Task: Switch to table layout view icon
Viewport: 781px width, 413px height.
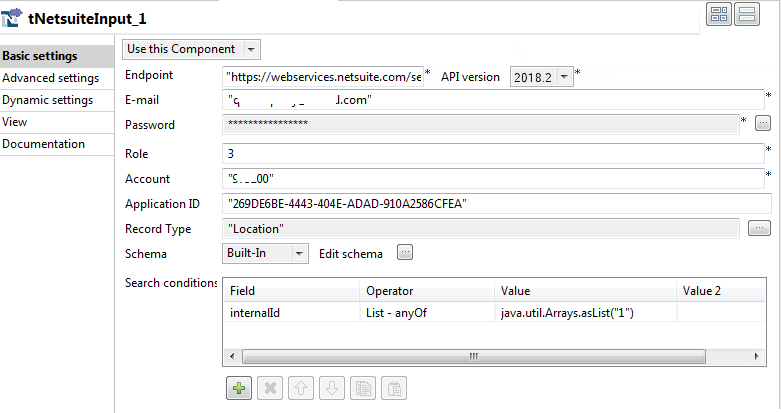Action: [719, 14]
